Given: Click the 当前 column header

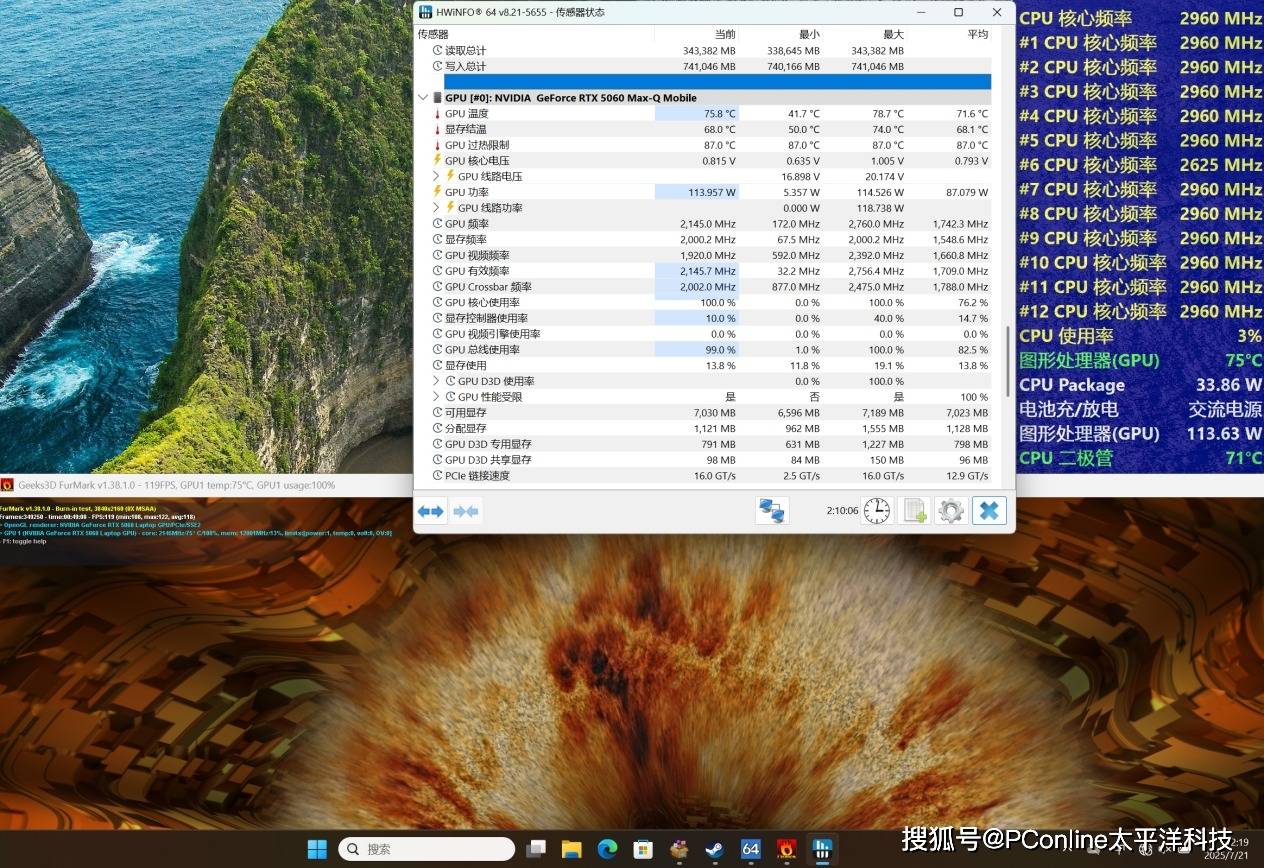Looking at the screenshot, I should click(724, 34).
